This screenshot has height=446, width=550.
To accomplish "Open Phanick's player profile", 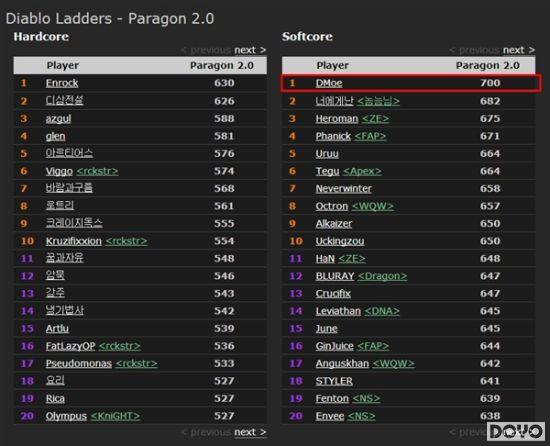I will coord(333,136).
